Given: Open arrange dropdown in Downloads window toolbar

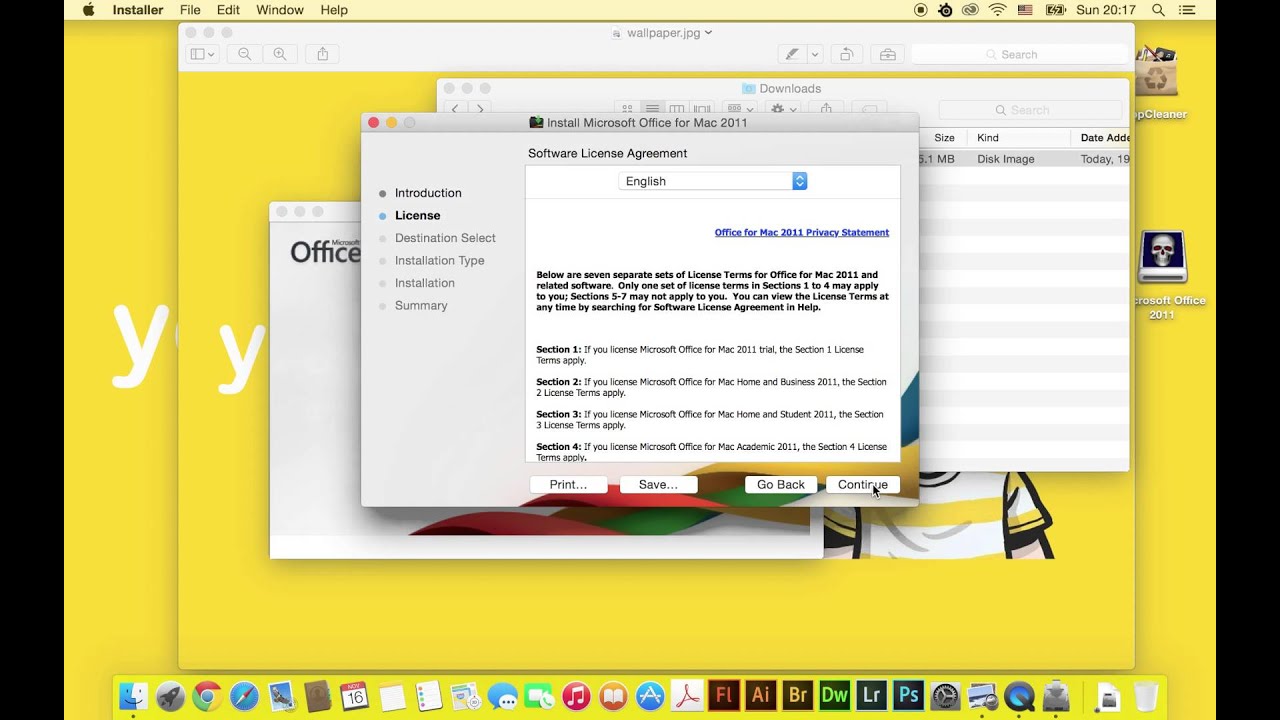Looking at the screenshot, I should tap(741, 109).
